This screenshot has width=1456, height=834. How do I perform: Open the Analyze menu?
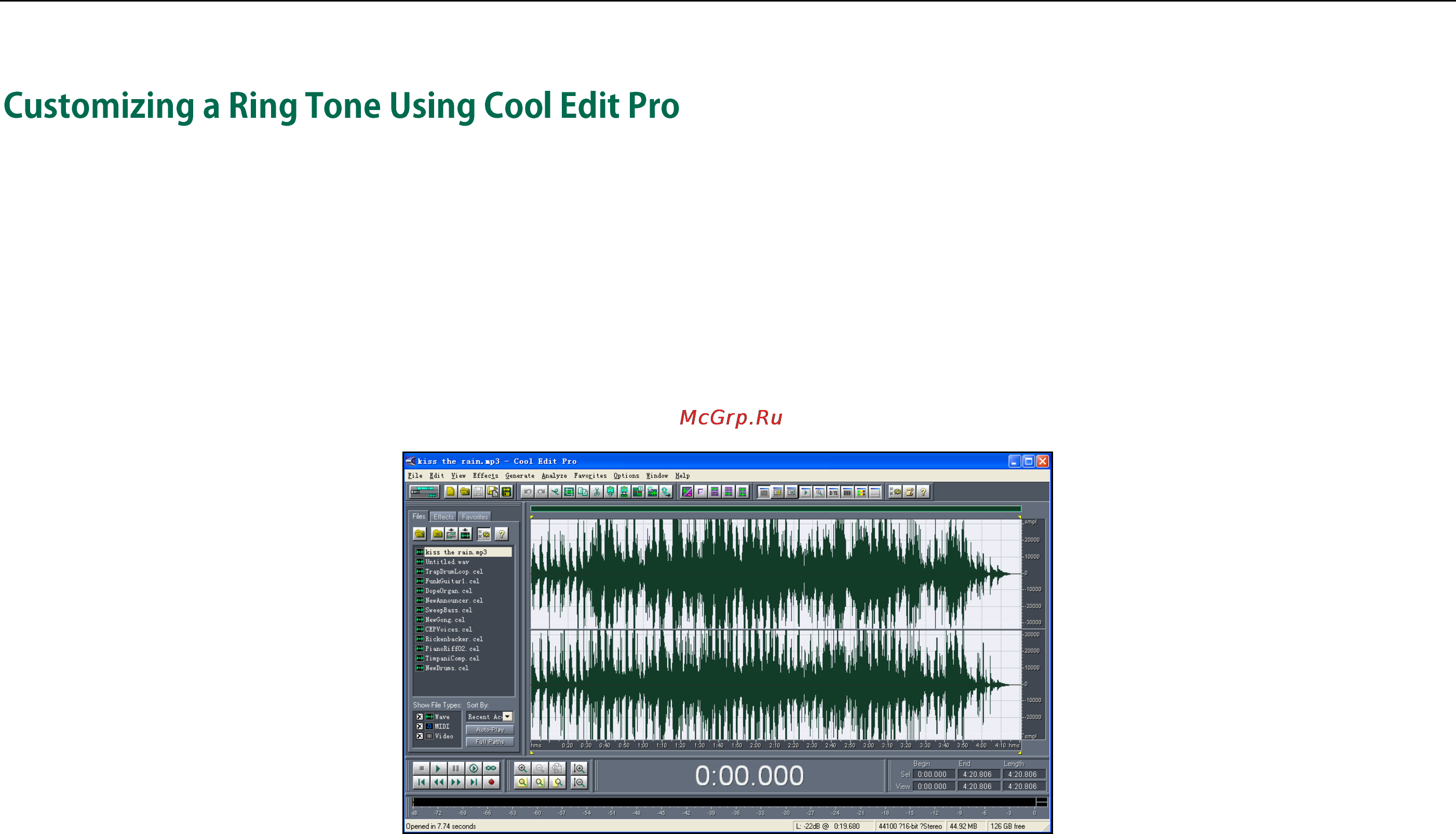[x=554, y=475]
